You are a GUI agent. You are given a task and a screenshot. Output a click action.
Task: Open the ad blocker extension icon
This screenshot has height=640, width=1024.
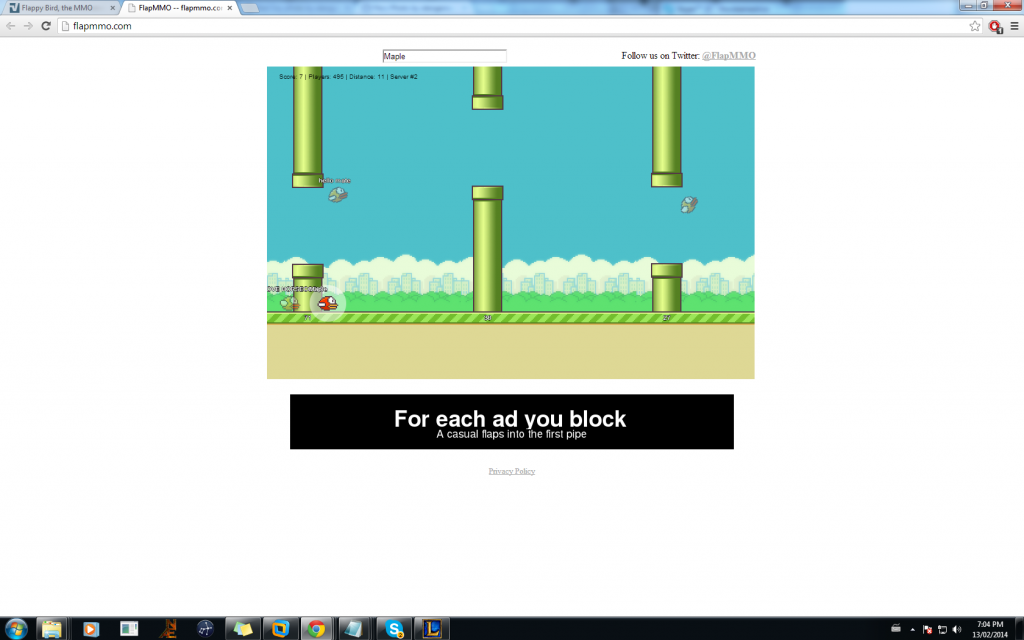(x=995, y=26)
